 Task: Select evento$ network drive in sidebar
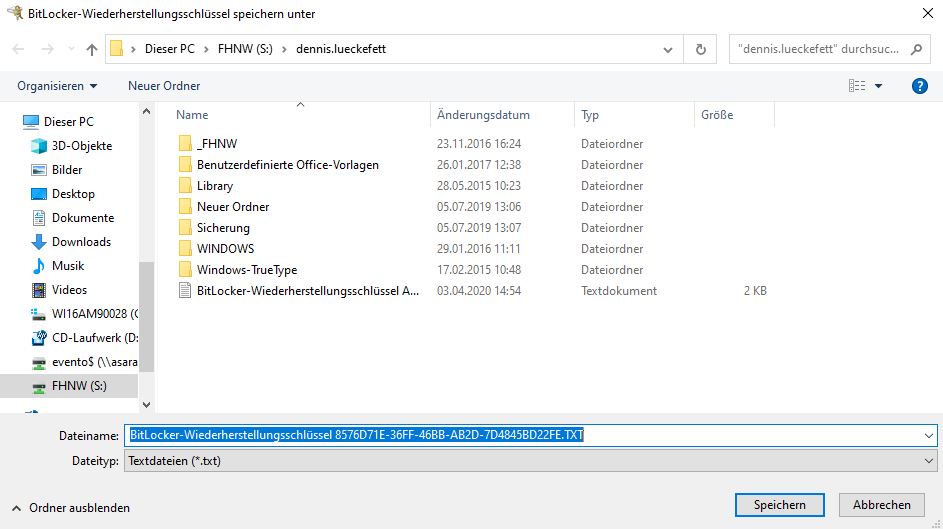tap(84, 362)
